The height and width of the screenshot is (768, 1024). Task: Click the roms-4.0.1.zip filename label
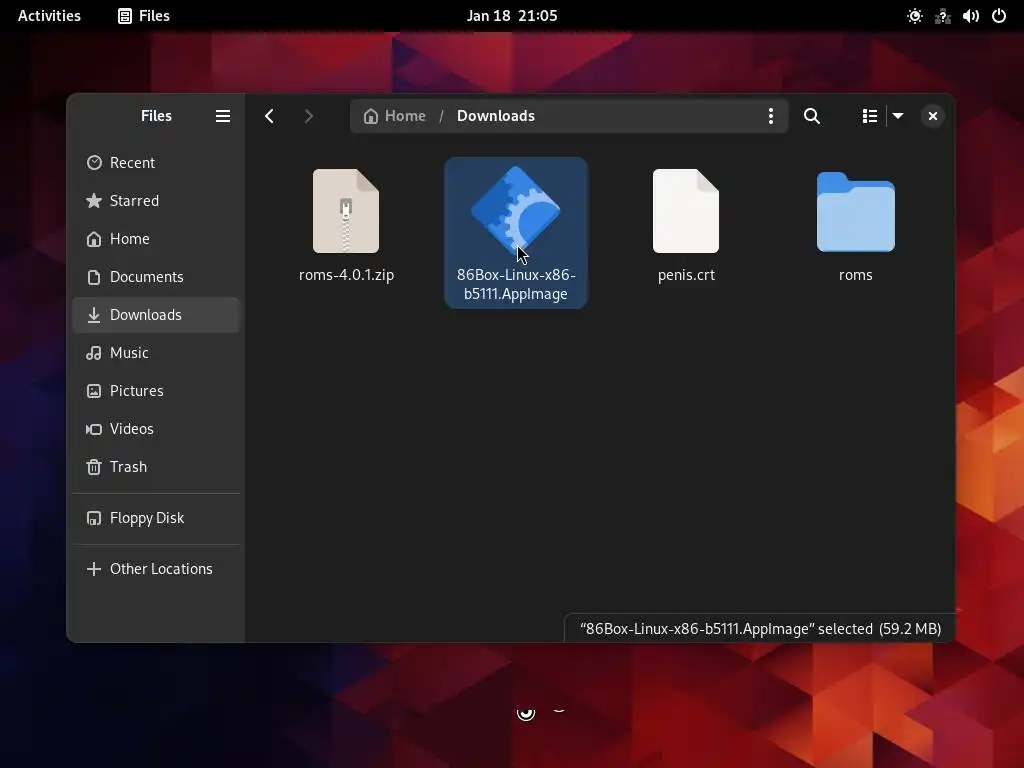click(346, 275)
